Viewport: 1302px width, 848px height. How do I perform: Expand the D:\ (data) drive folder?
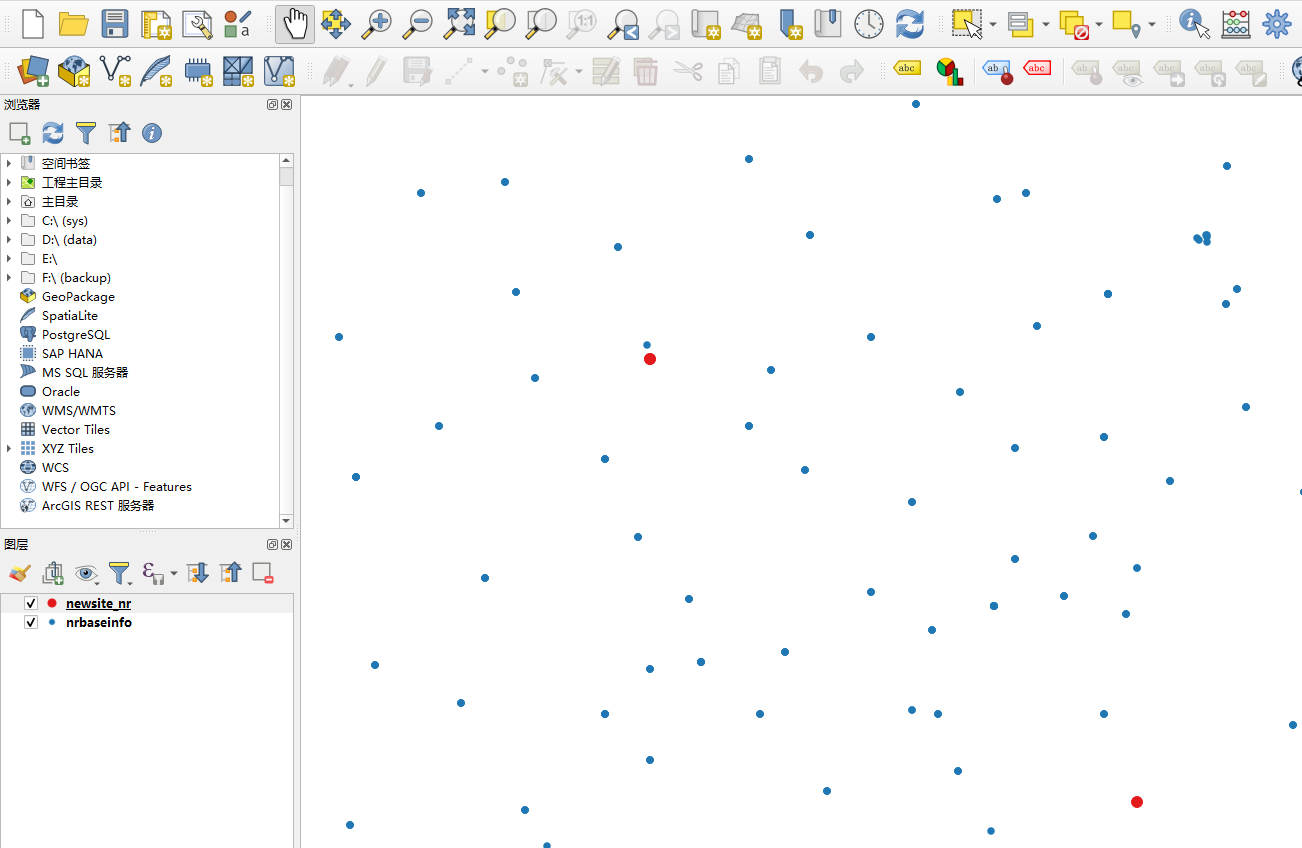point(9,240)
